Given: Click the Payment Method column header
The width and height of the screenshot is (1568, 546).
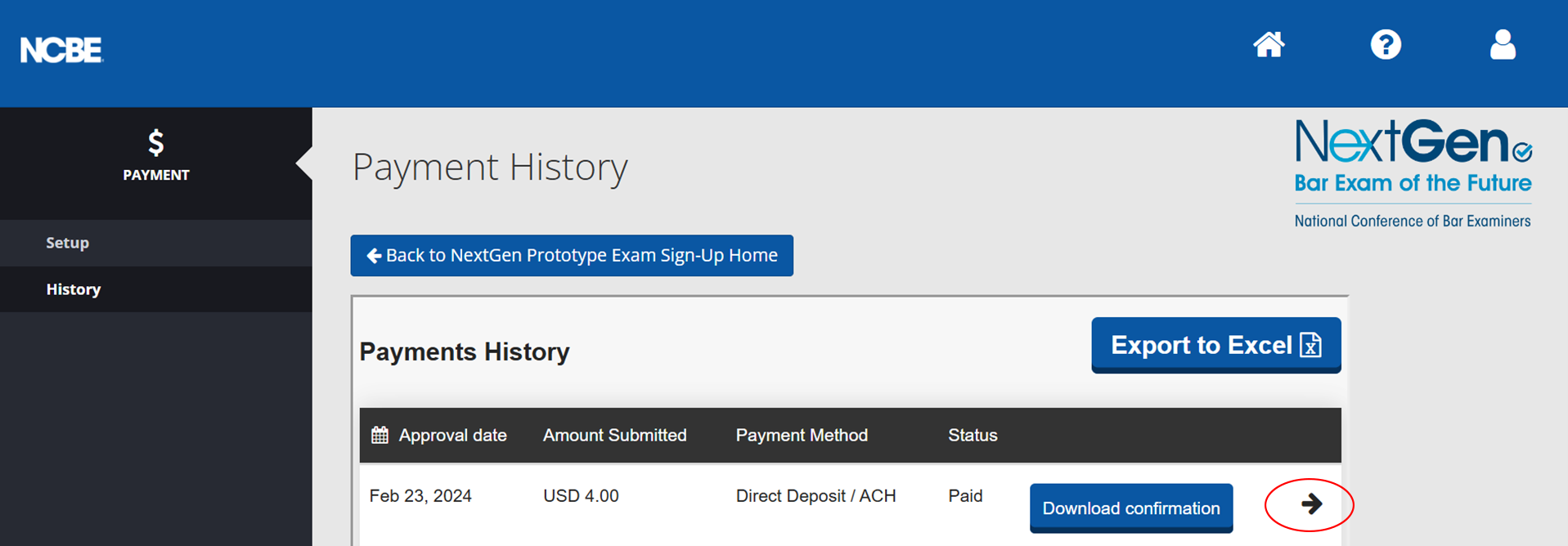Looking at the screenshot, I should point(802,435).
